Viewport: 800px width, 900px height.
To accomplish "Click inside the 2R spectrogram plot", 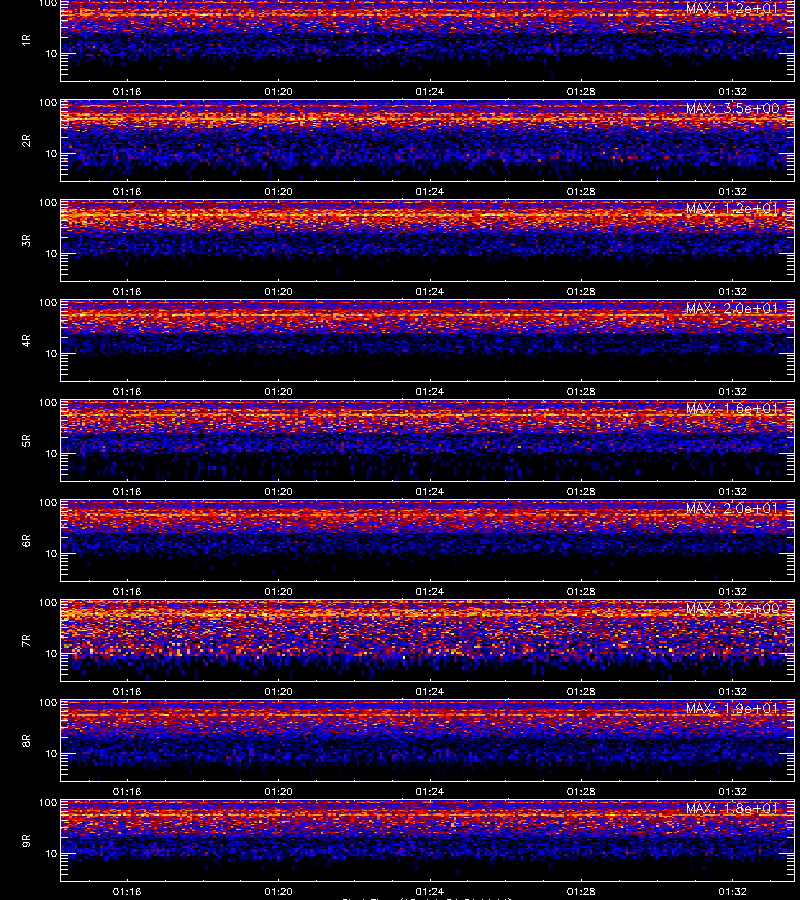I will [428, 141].
